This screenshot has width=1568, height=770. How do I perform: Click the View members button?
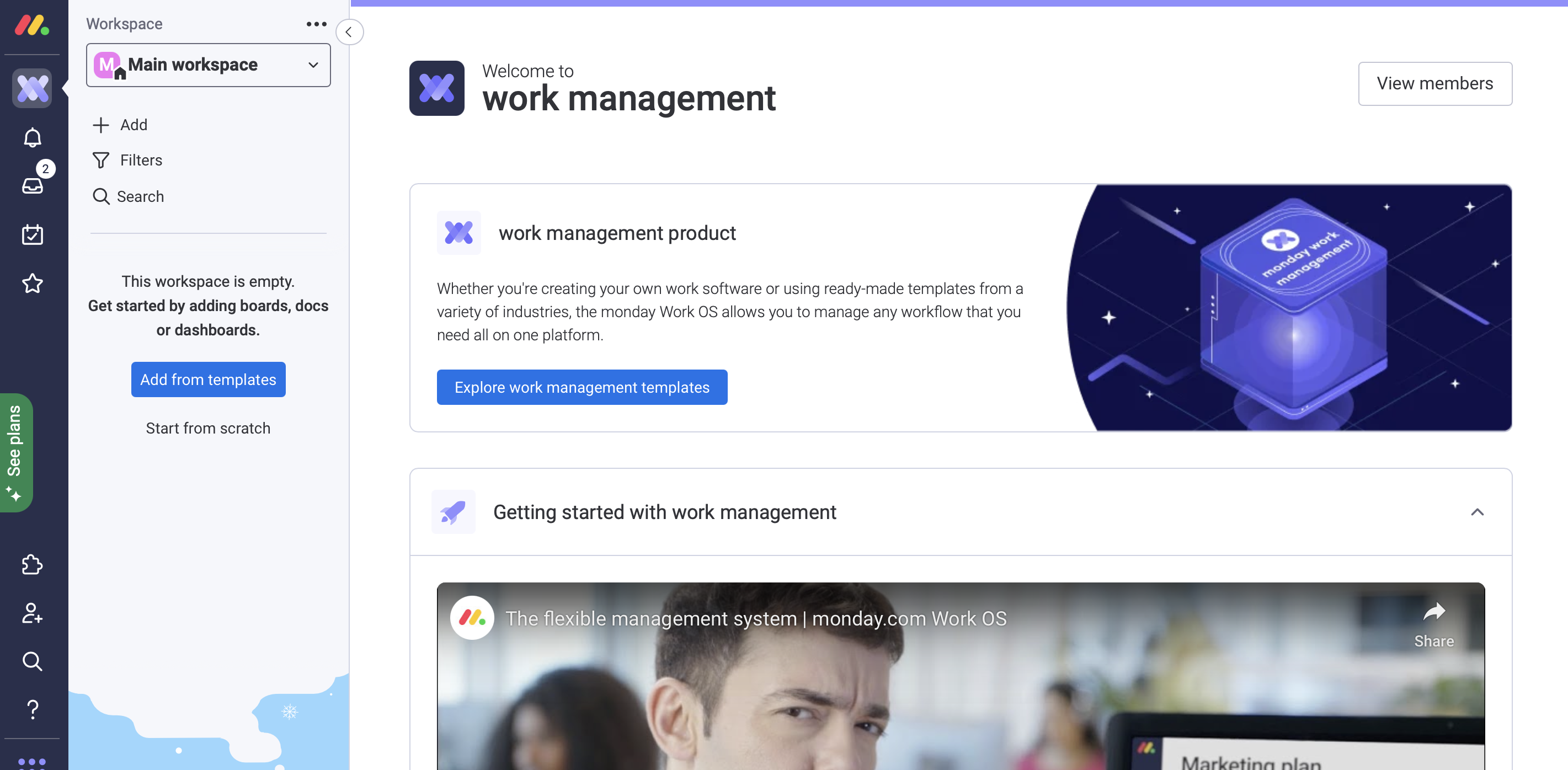[1434, 83]
